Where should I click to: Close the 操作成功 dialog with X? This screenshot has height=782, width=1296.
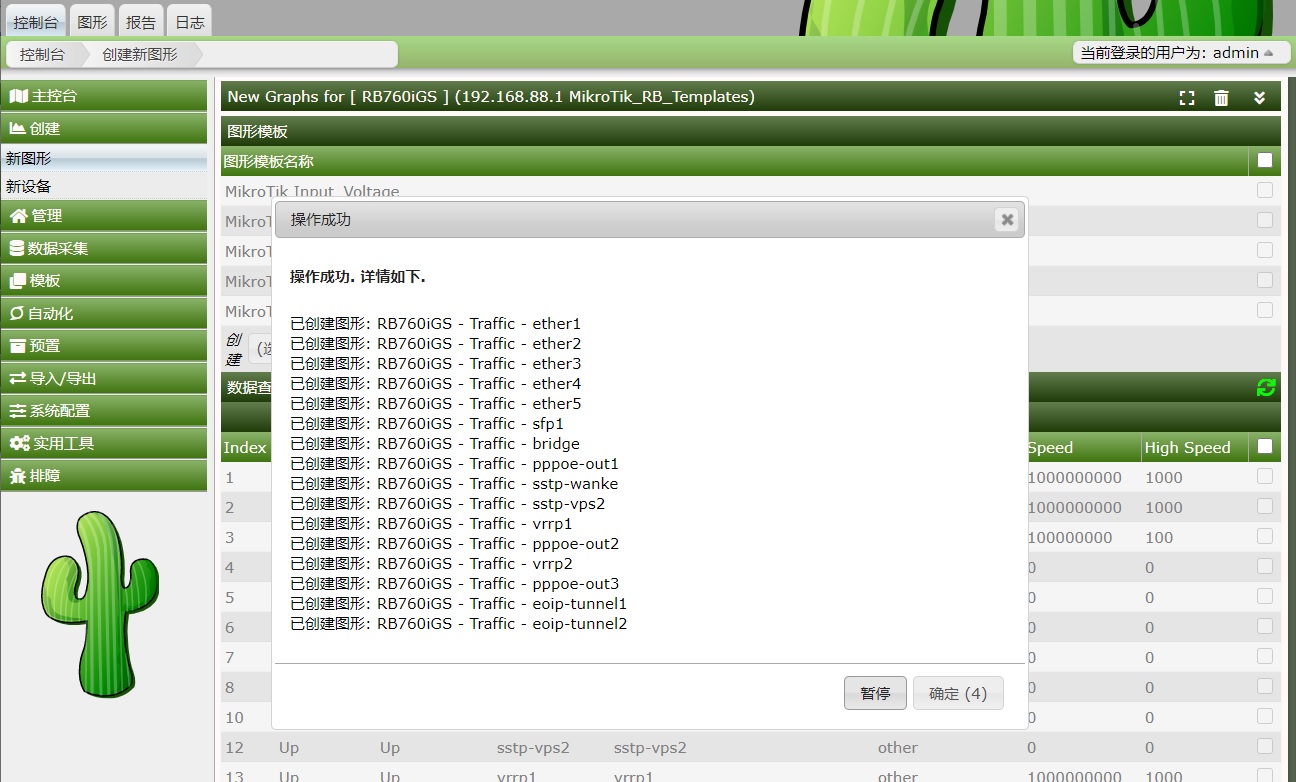(1007, 220)
